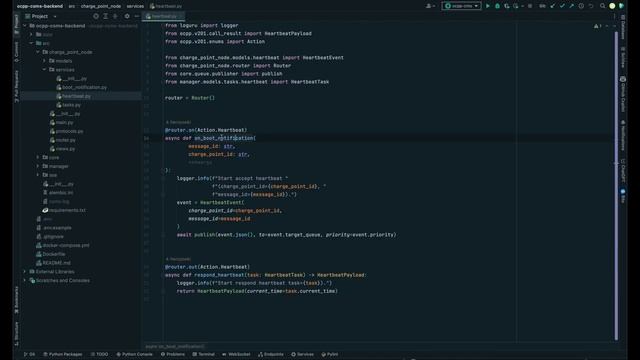Collapse the ocpp-csms-backend root node
The width and height of the screenshot is (640, 360).
pos(25,26)
